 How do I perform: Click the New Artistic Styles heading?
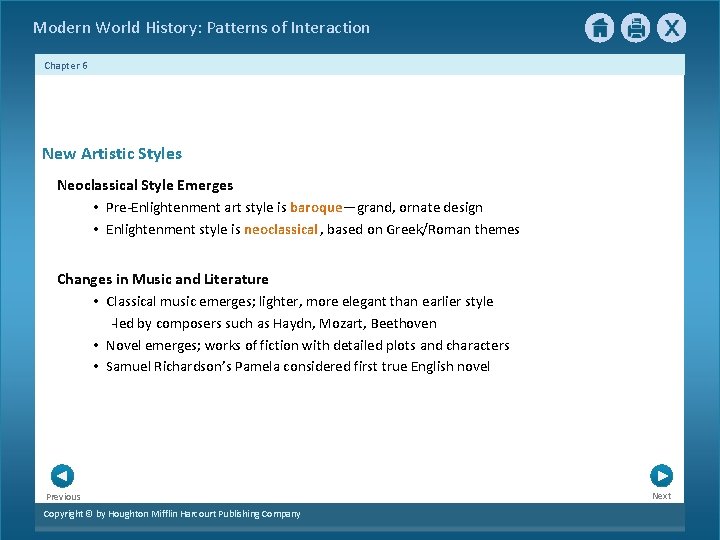click(112, 153)
